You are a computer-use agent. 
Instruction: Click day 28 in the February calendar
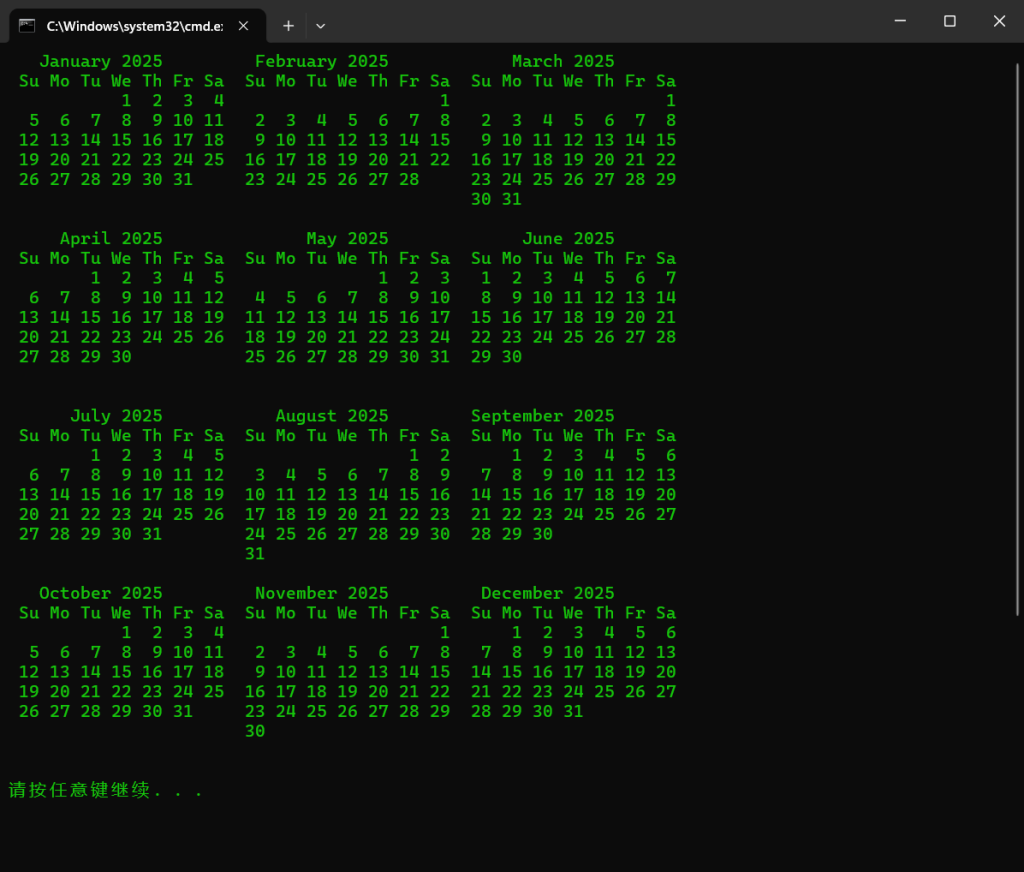pyautogui.click(x=409, y=179)
